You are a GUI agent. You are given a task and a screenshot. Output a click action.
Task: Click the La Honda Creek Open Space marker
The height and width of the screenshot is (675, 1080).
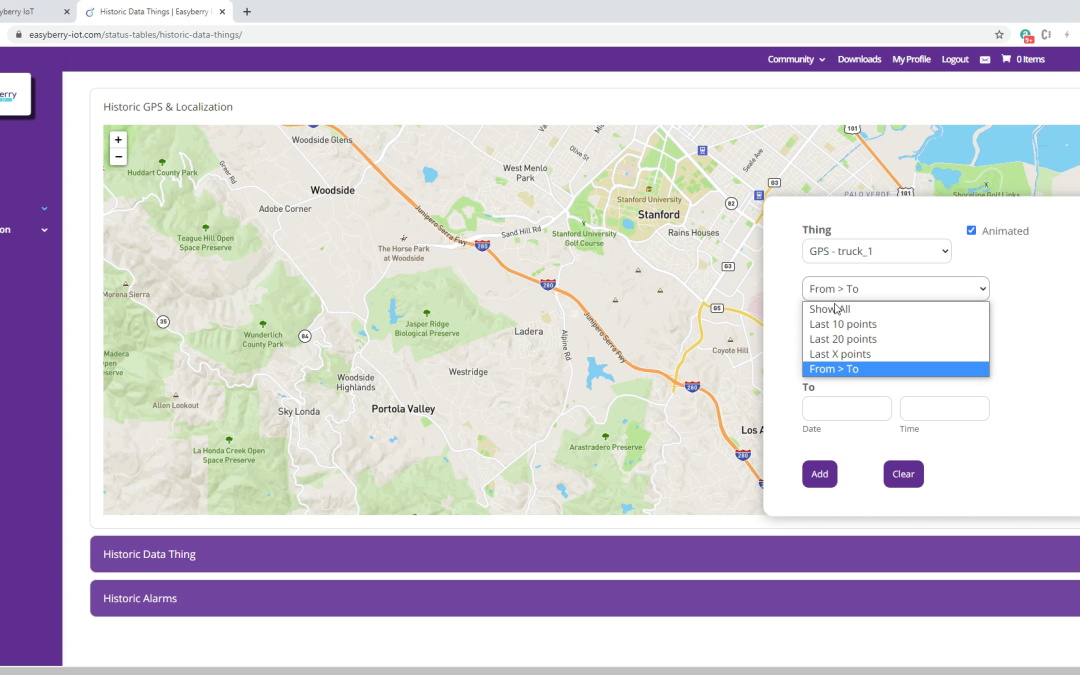[229, 439]
